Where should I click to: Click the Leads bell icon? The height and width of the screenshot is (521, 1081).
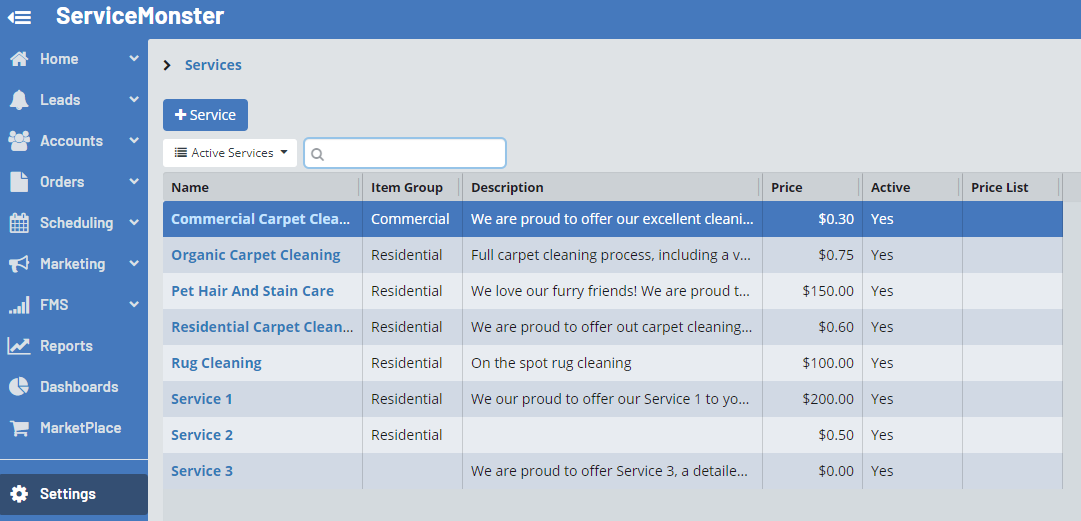point(19,100)
